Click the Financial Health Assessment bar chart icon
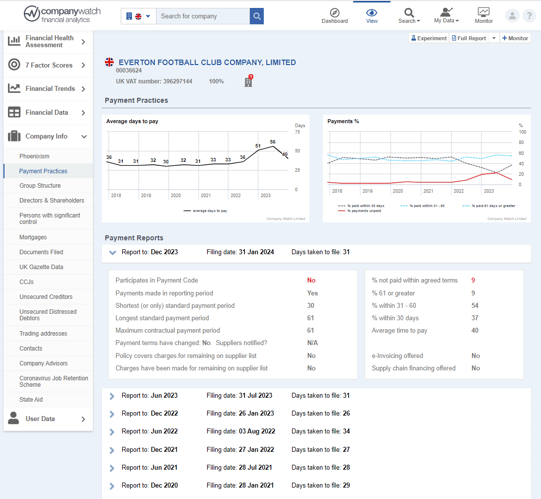 pyautogui.click(x=14, y=41)
